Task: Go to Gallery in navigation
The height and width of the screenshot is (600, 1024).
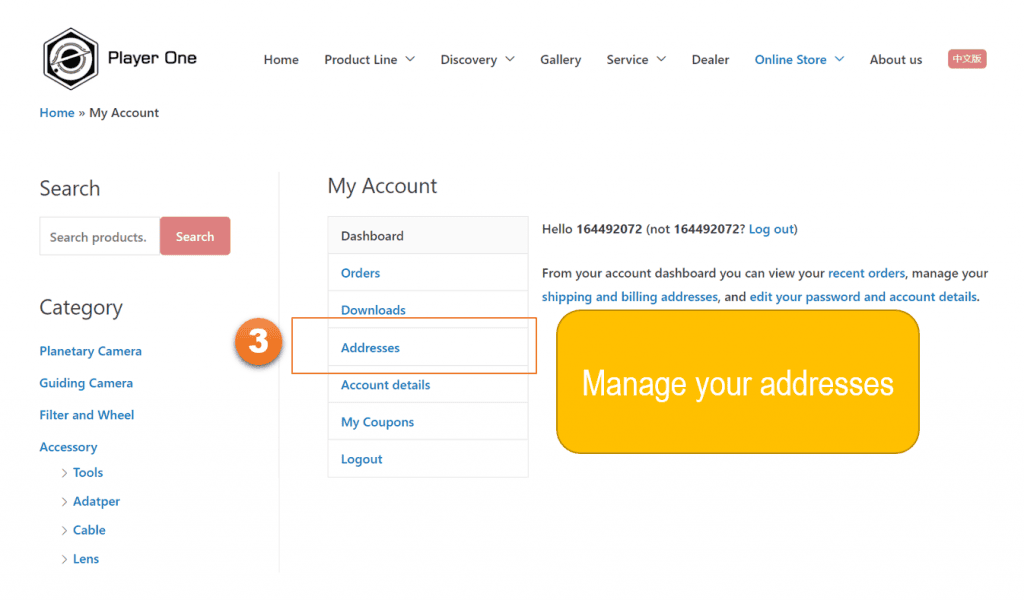Action: tap(560, 60)
